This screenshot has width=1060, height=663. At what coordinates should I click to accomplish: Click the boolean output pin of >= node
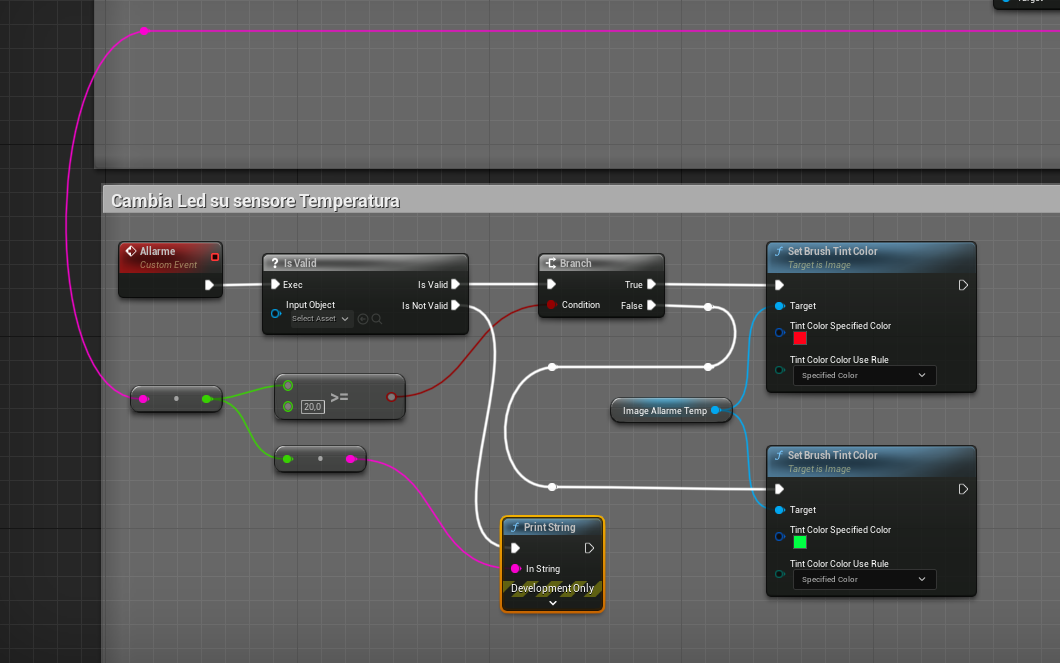391,397
